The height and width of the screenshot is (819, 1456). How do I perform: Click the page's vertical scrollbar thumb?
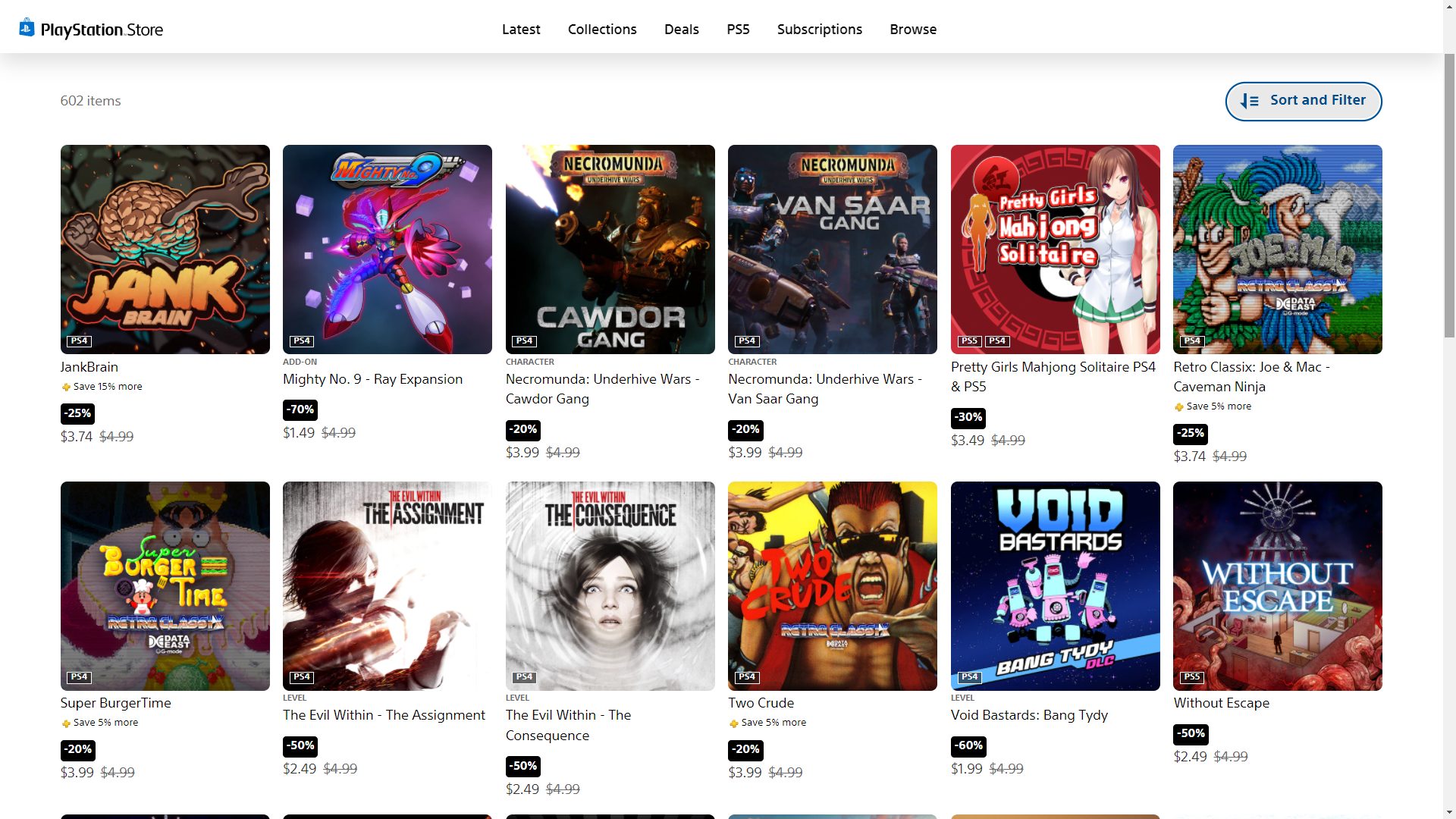[1449, 196]
